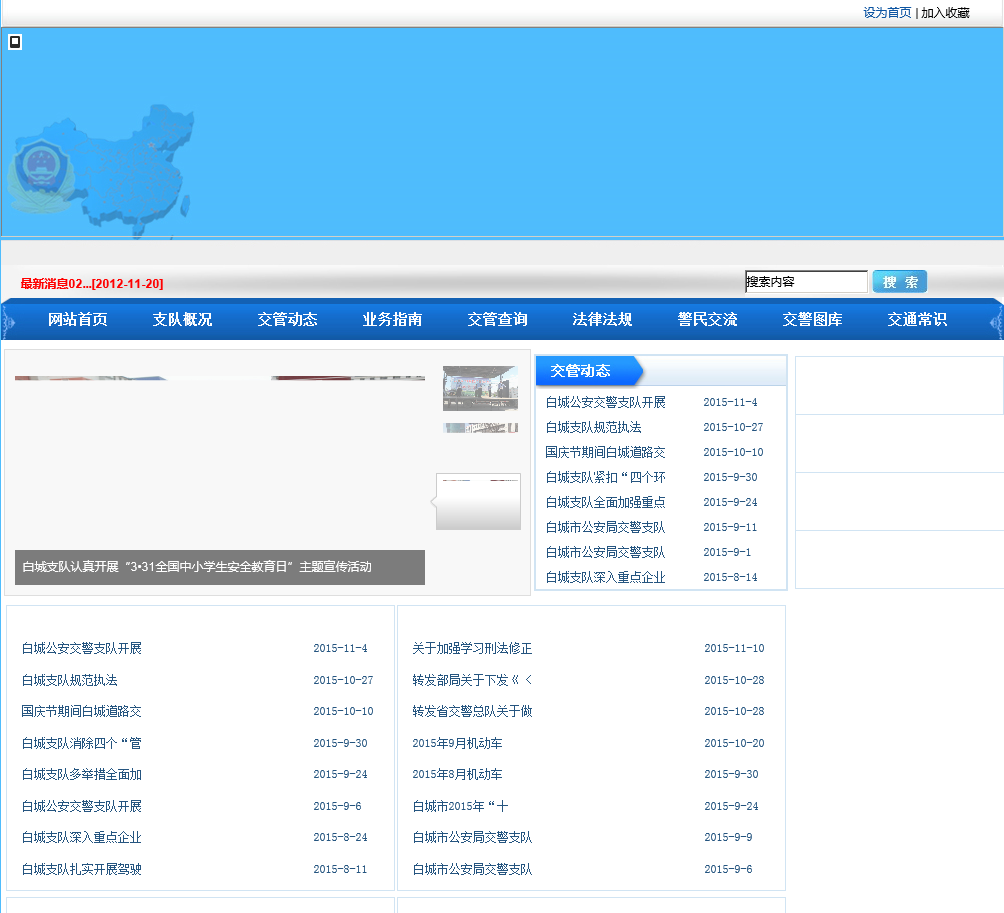
Task: Click date 2015-11-10 in notice list
Action: pos(734,648)
